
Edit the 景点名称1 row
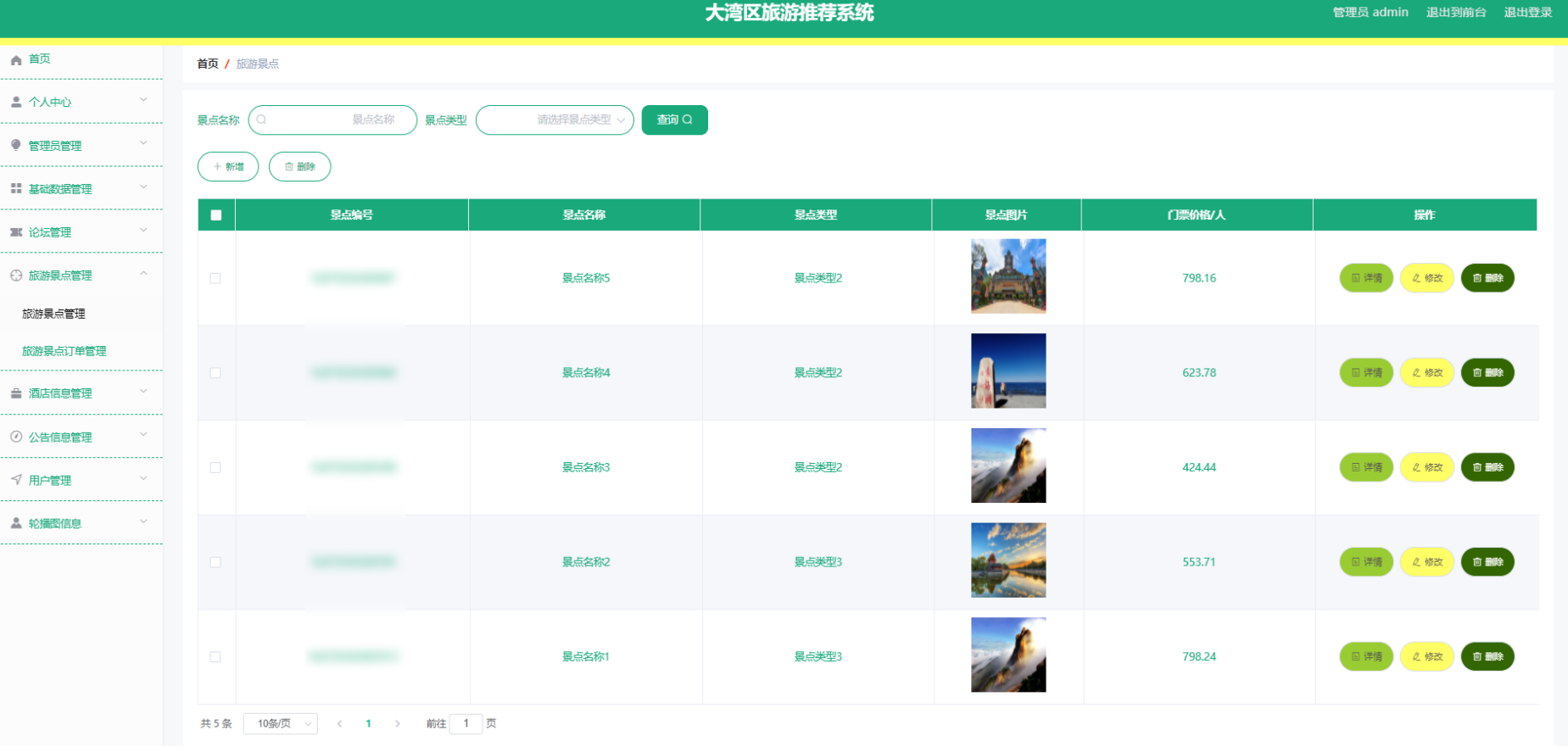point(1427,656)
